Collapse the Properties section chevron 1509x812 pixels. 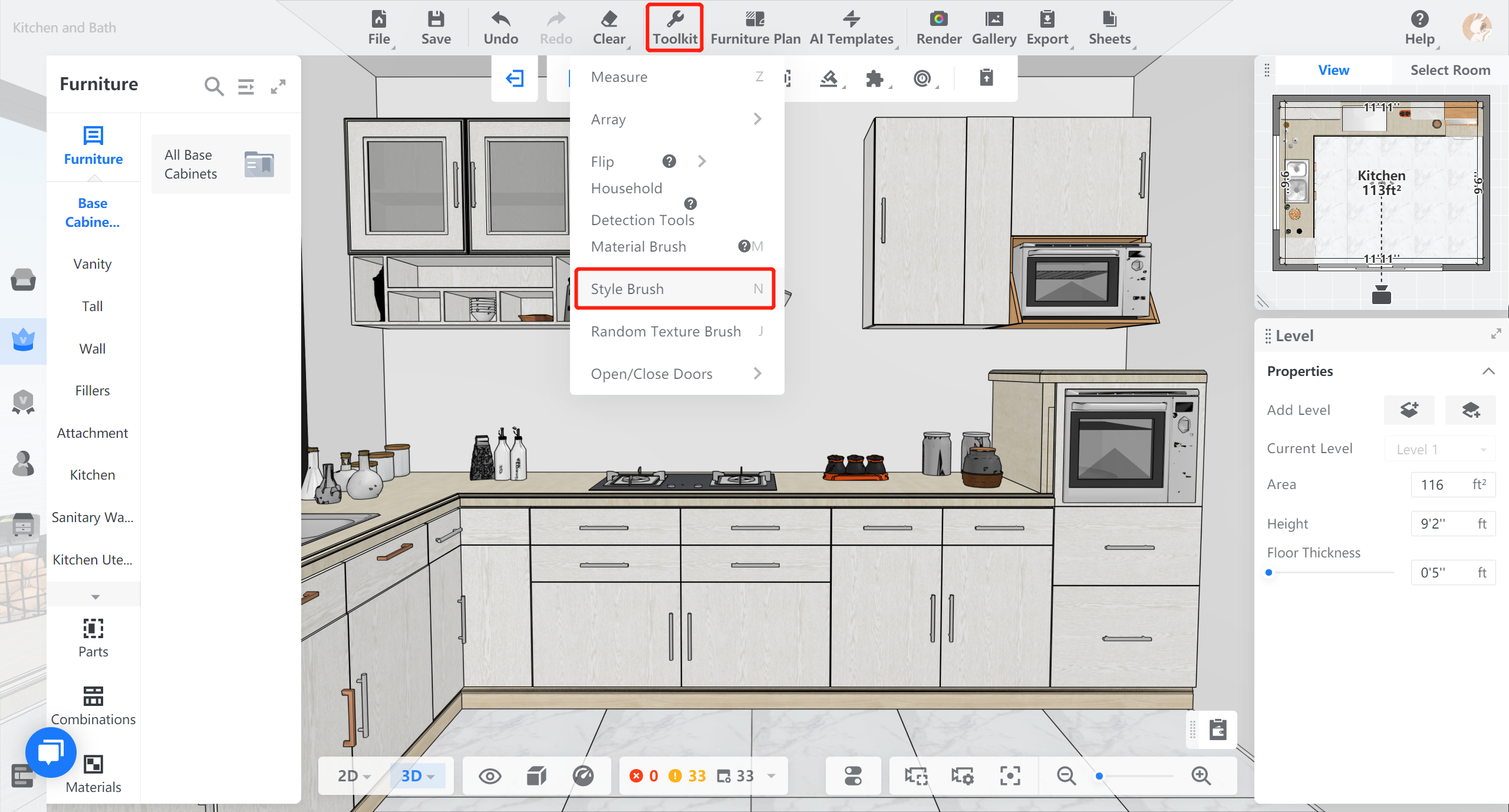tap(1488, 371)
